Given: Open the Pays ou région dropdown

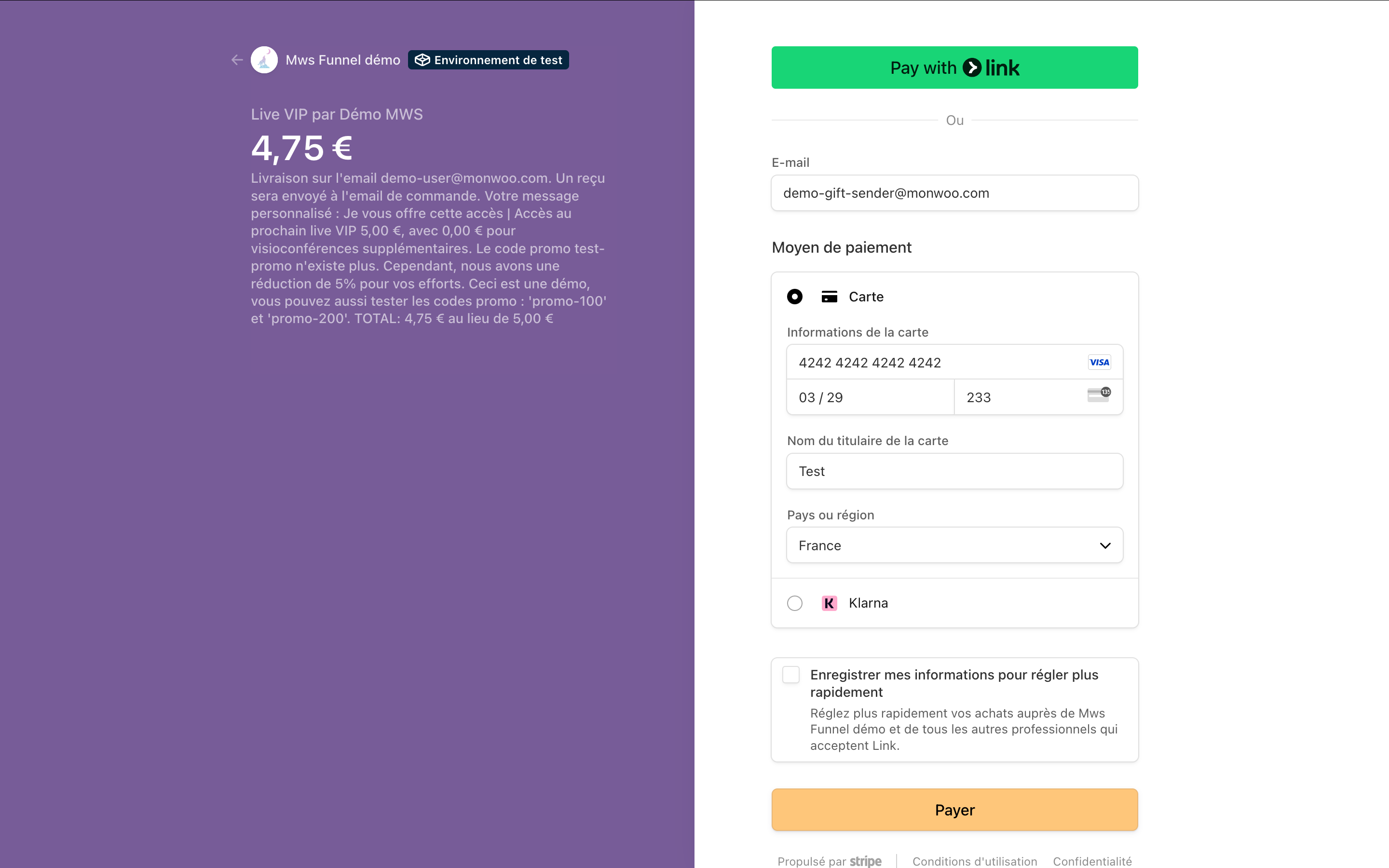Looking at the screenshot, I should tap(954, 545).
